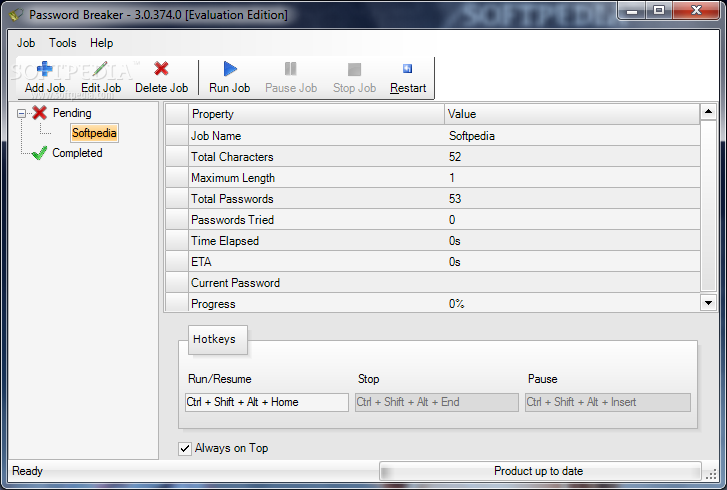Collapse the Pending tree node

coord(21,113)
